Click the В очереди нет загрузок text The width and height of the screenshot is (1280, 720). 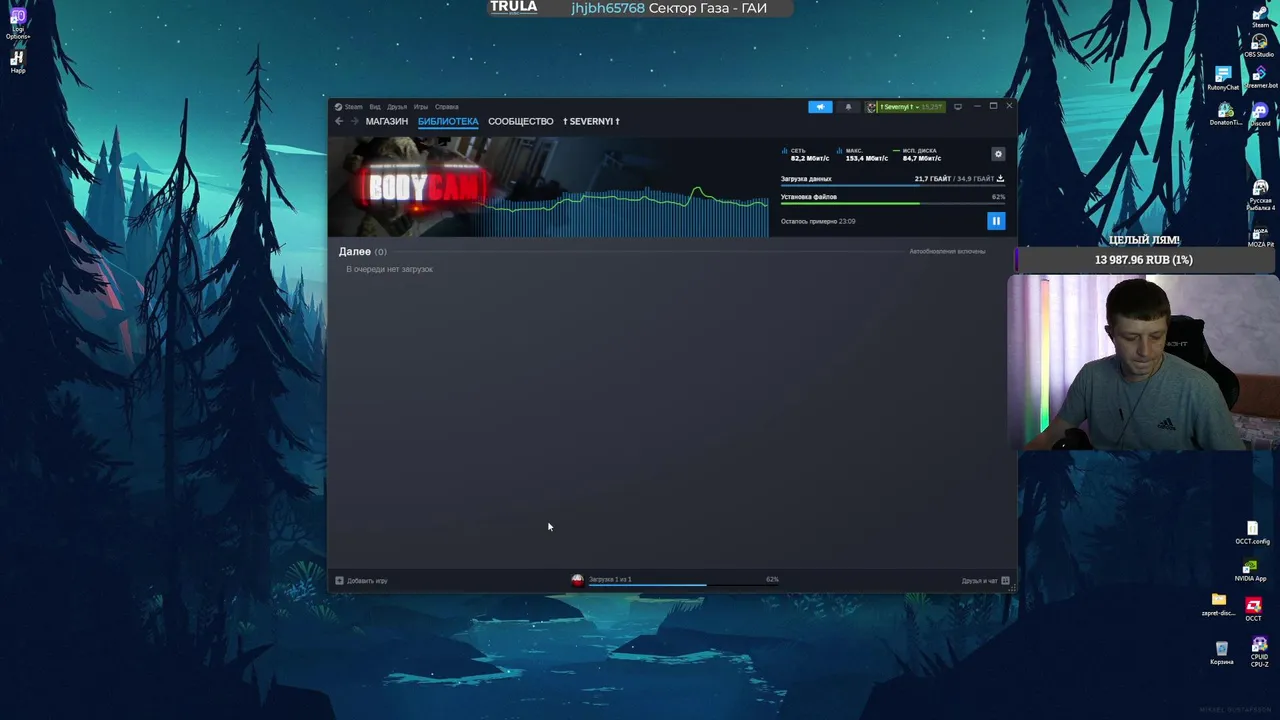[389, 269]
